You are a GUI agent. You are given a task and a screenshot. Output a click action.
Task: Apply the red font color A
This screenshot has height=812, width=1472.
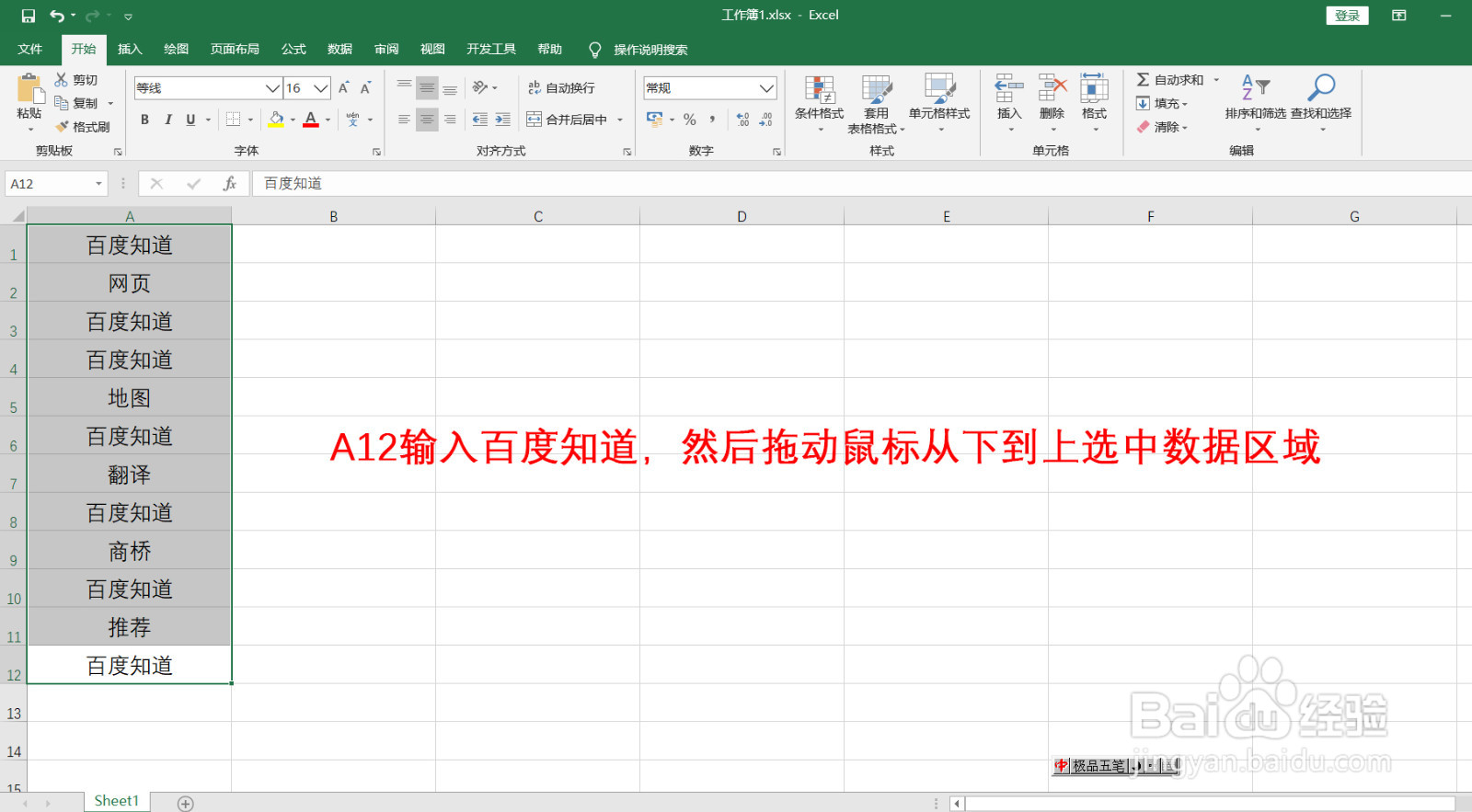coord(311,120)
